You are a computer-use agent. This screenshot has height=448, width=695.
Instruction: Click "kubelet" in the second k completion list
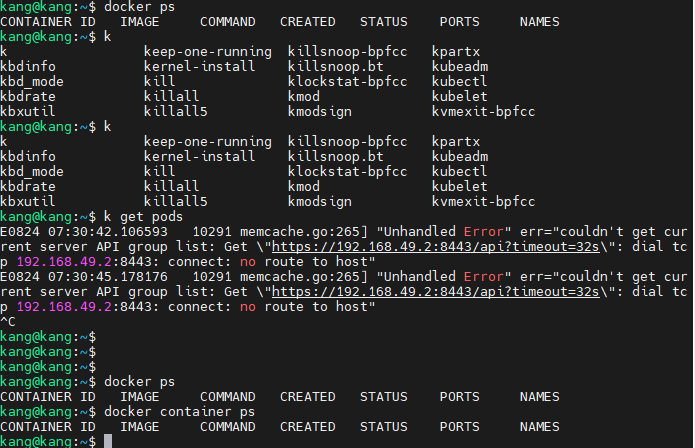[459, 187]
